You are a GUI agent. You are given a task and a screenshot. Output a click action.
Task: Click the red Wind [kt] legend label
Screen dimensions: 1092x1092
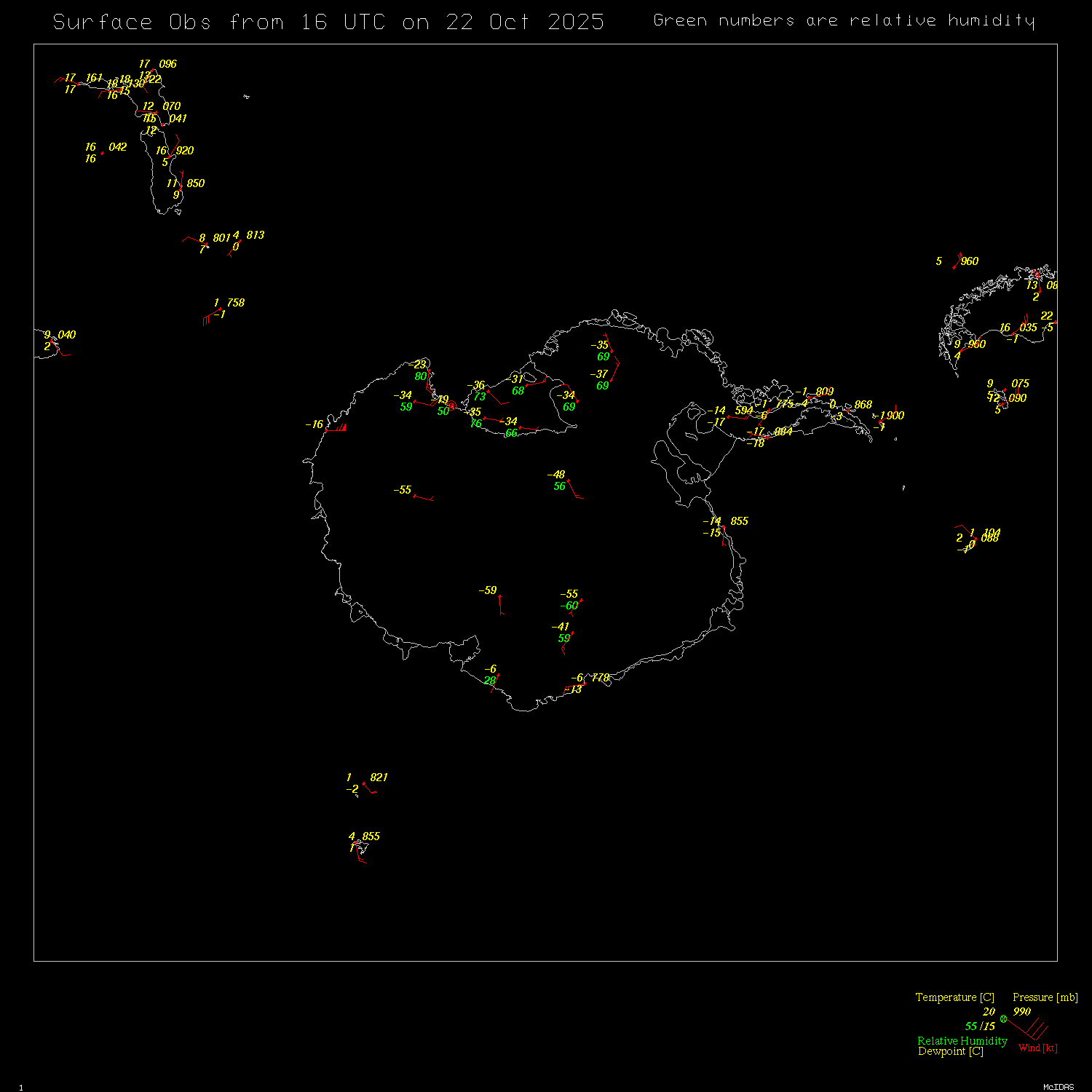tap(1037, 1048)
